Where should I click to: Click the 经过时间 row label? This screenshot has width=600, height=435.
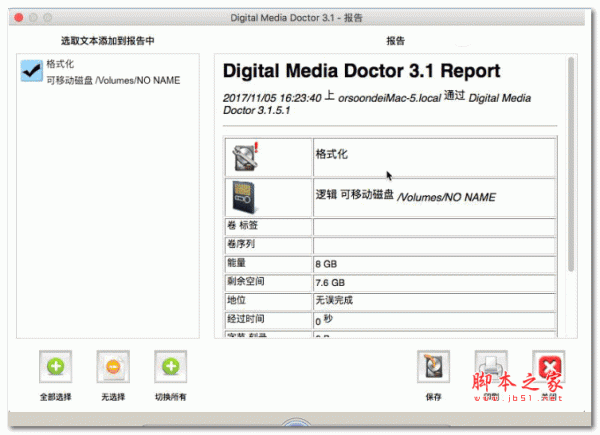coord(245,319)
